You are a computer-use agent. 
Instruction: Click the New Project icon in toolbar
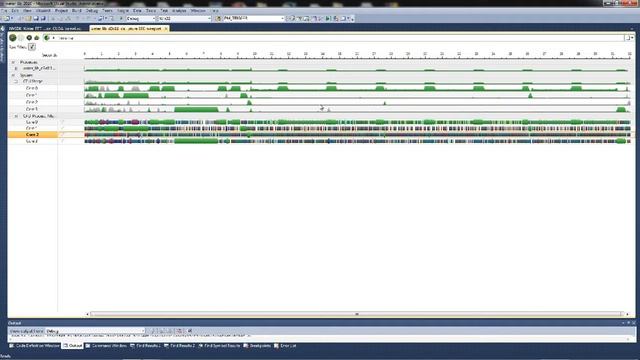[x=7, y=18]
